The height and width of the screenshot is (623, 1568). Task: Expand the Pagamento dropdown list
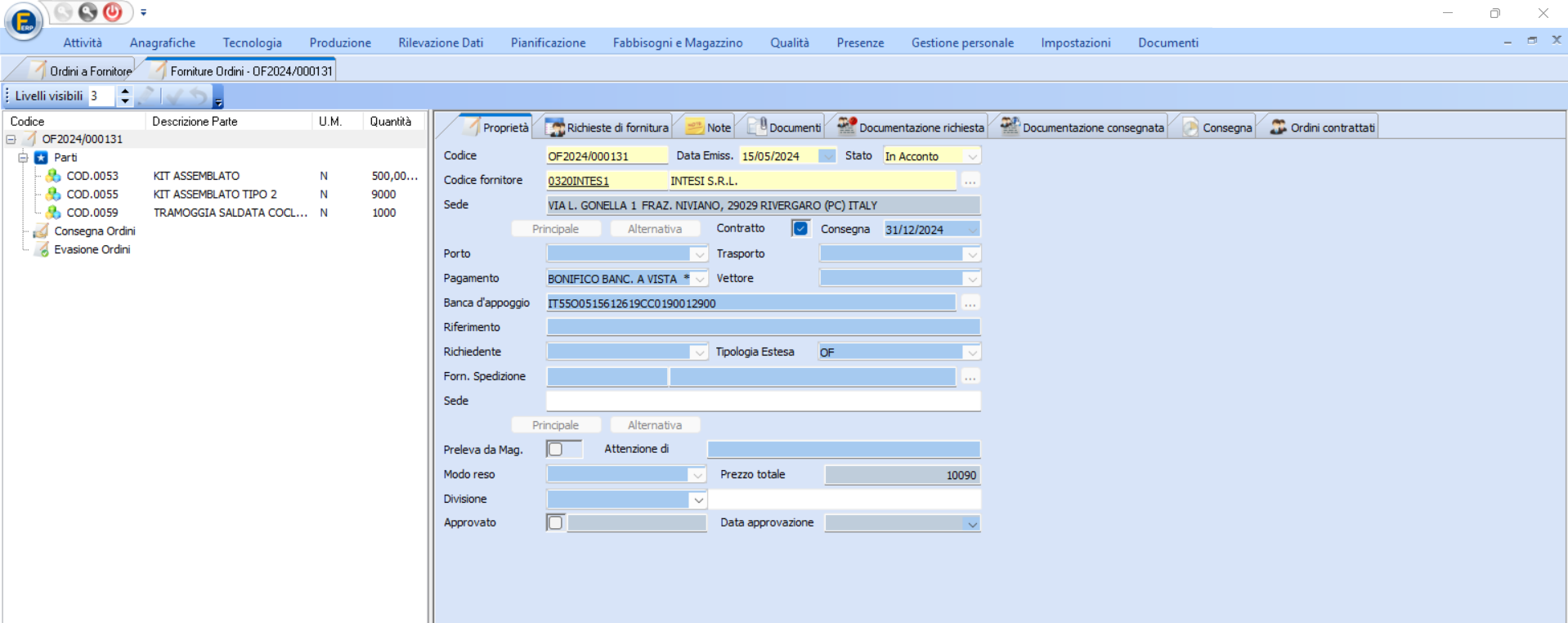point(700,279)
